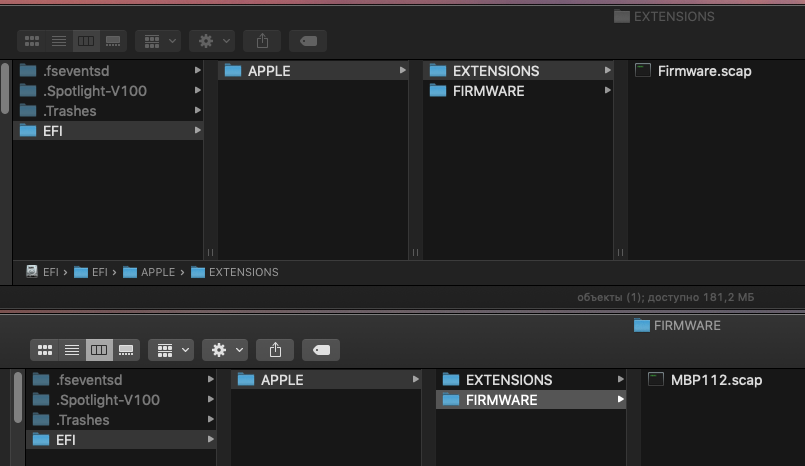Click vertical scrollbar in lower Finder window
The width and height of the screenshot is (805, 466).
(x=18, y=398)
